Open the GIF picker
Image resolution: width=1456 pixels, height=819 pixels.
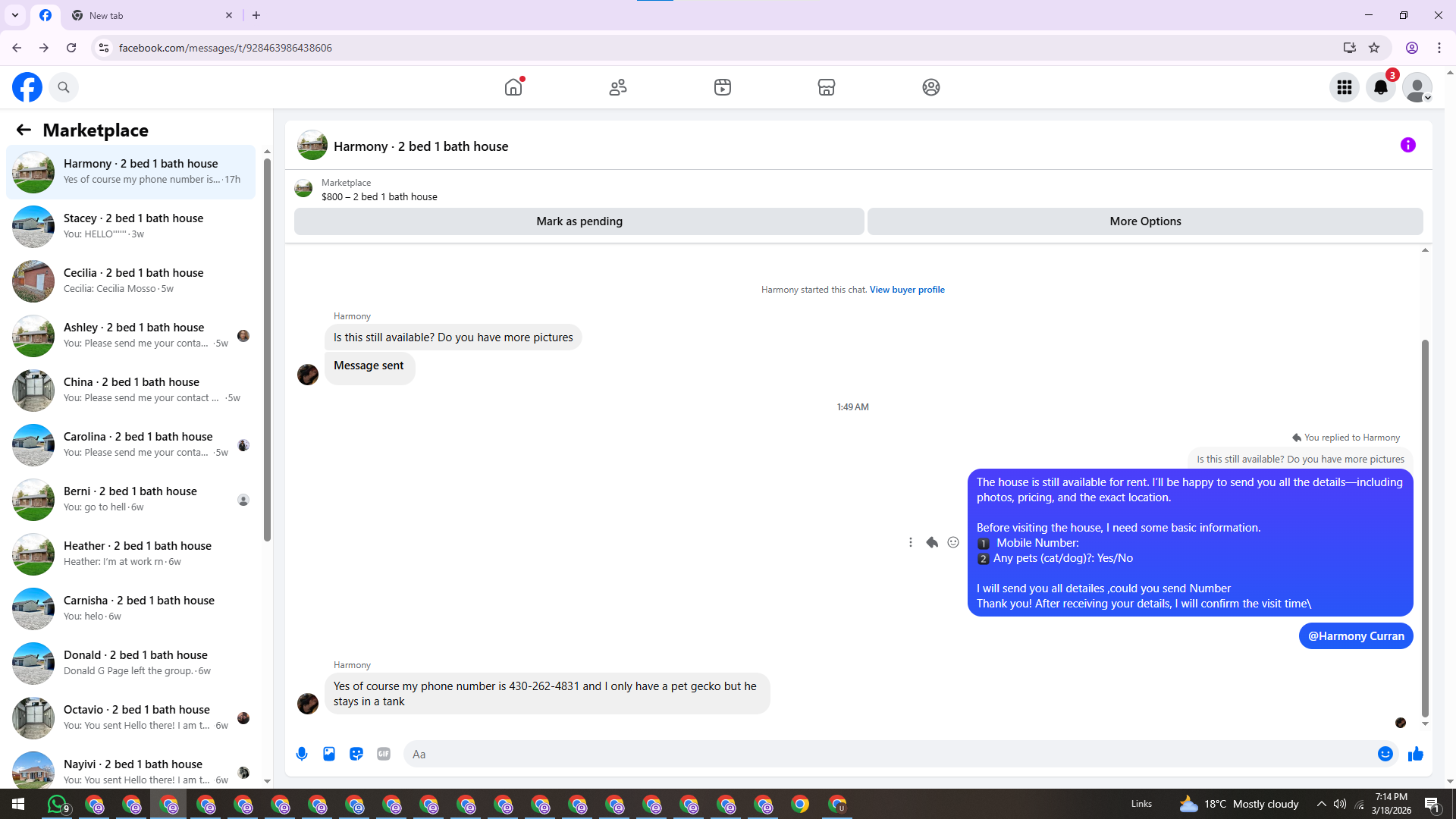[384, 754]
